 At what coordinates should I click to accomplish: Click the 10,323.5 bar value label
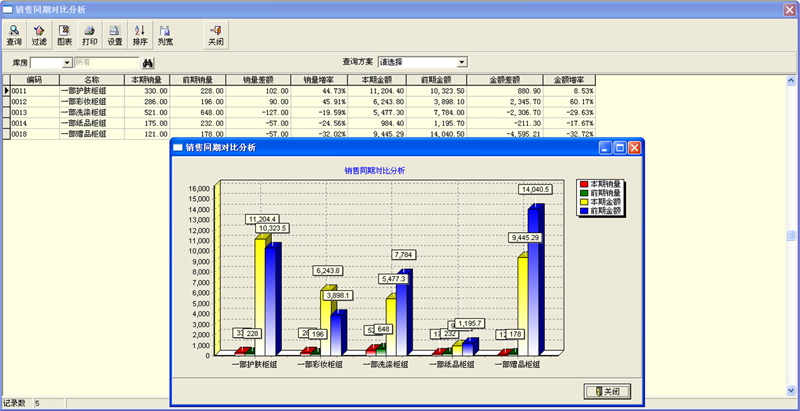pyautogui.click(x=273, y=228)
